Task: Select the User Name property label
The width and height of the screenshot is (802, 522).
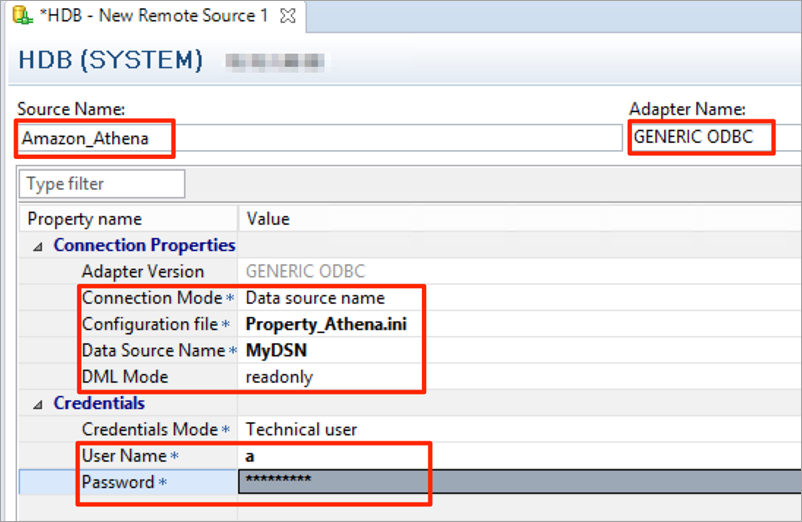Action: coord(124,456)
